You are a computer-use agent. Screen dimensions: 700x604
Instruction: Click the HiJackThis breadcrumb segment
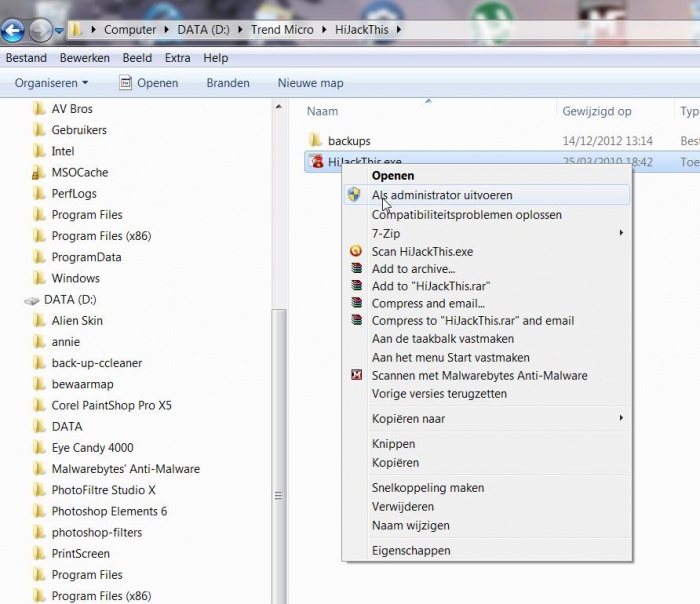[x=362, y=29]
